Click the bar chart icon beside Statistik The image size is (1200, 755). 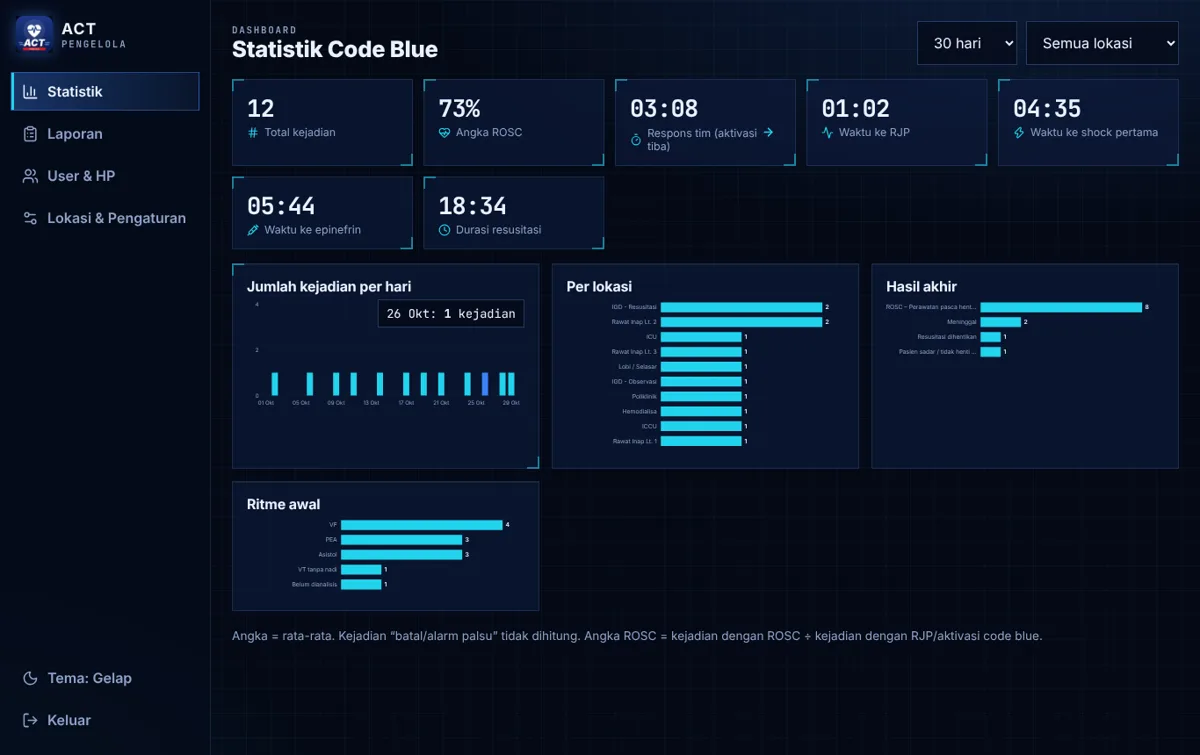(x=30, y=92)
